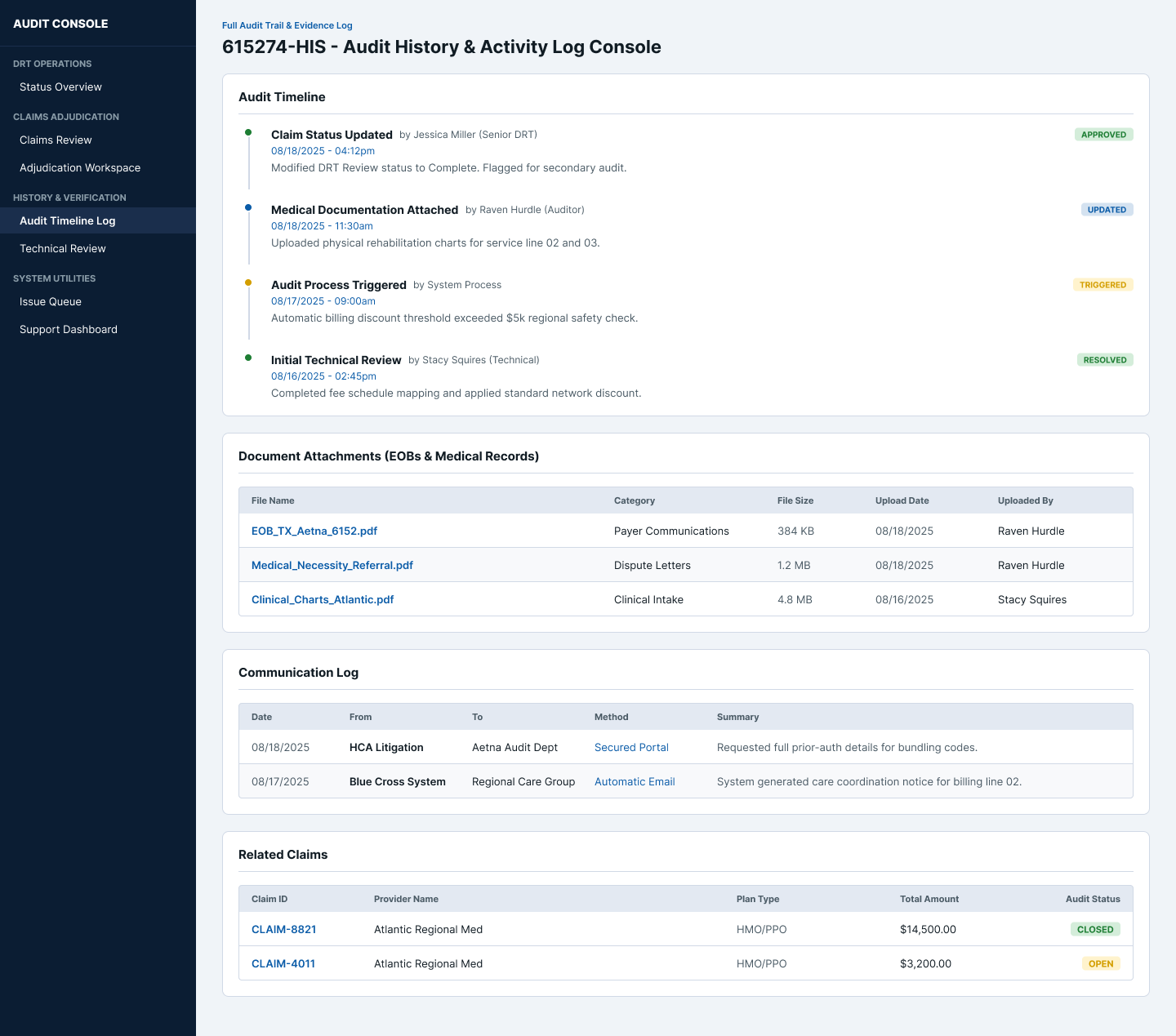Screen dimensions: 1176x1036
Task: Click the $14,500.00 total amount
Action: click(928, 929)
